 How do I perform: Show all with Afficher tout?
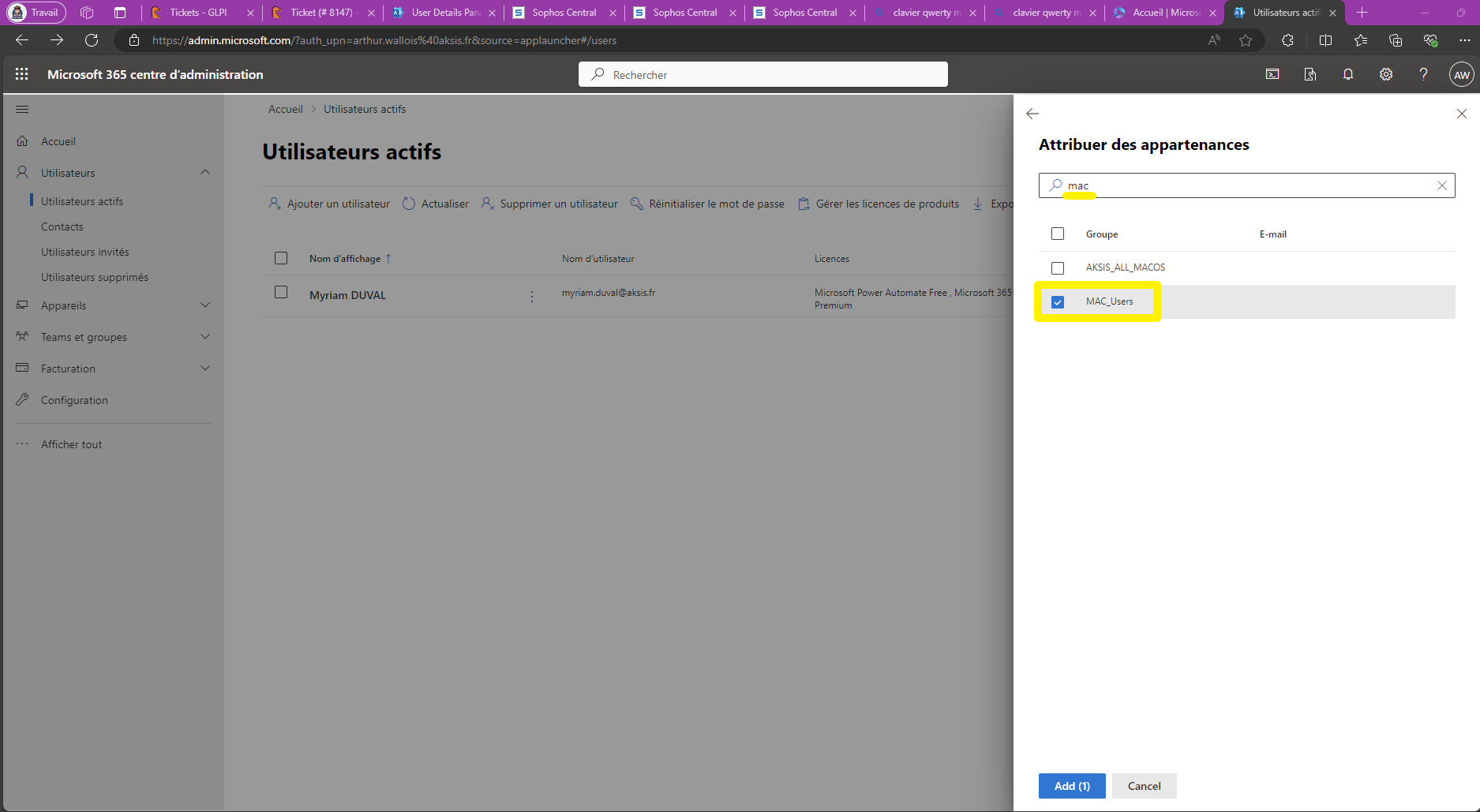coord(71,444)
